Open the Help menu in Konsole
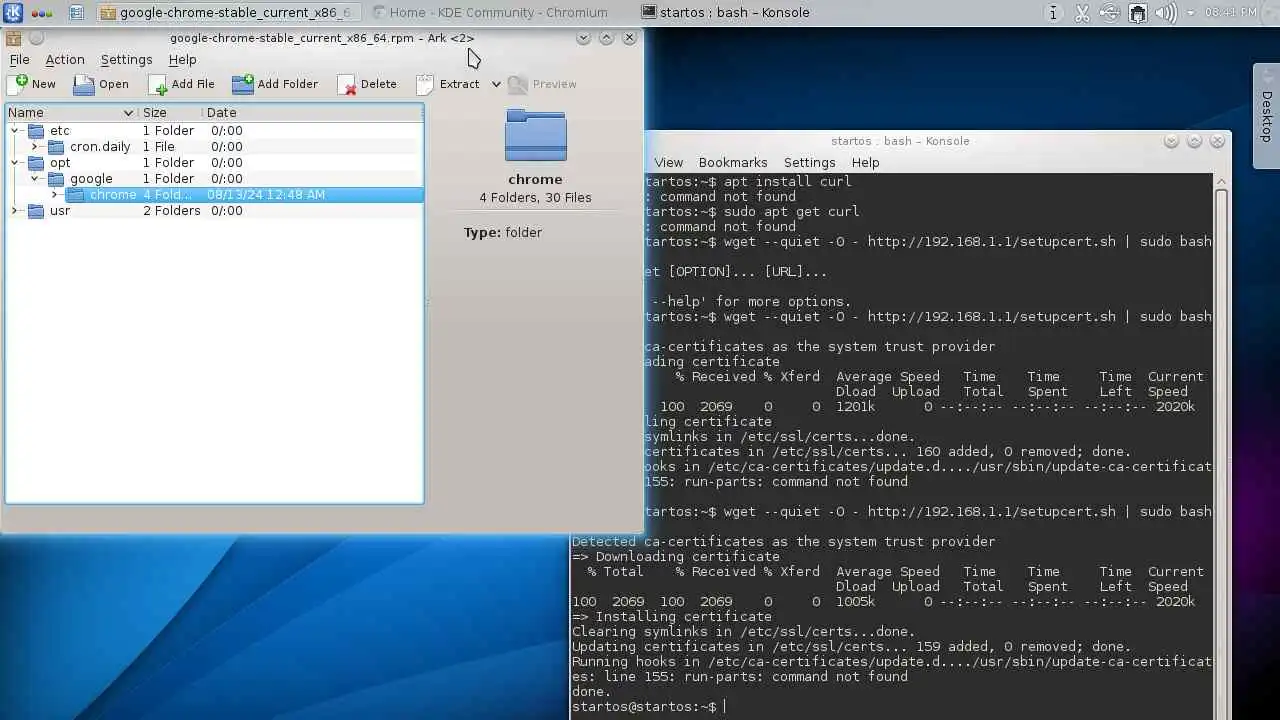This screenshot has width=1280, height=720. [865, 162]
